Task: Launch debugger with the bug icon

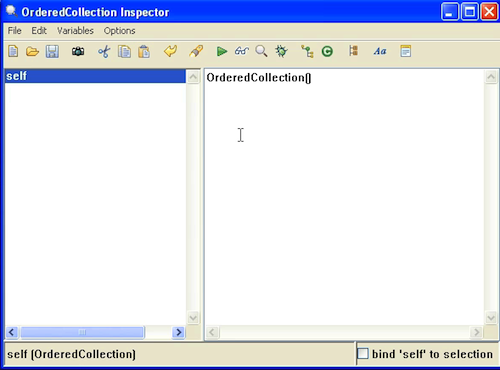Action: tap(281, 52)
